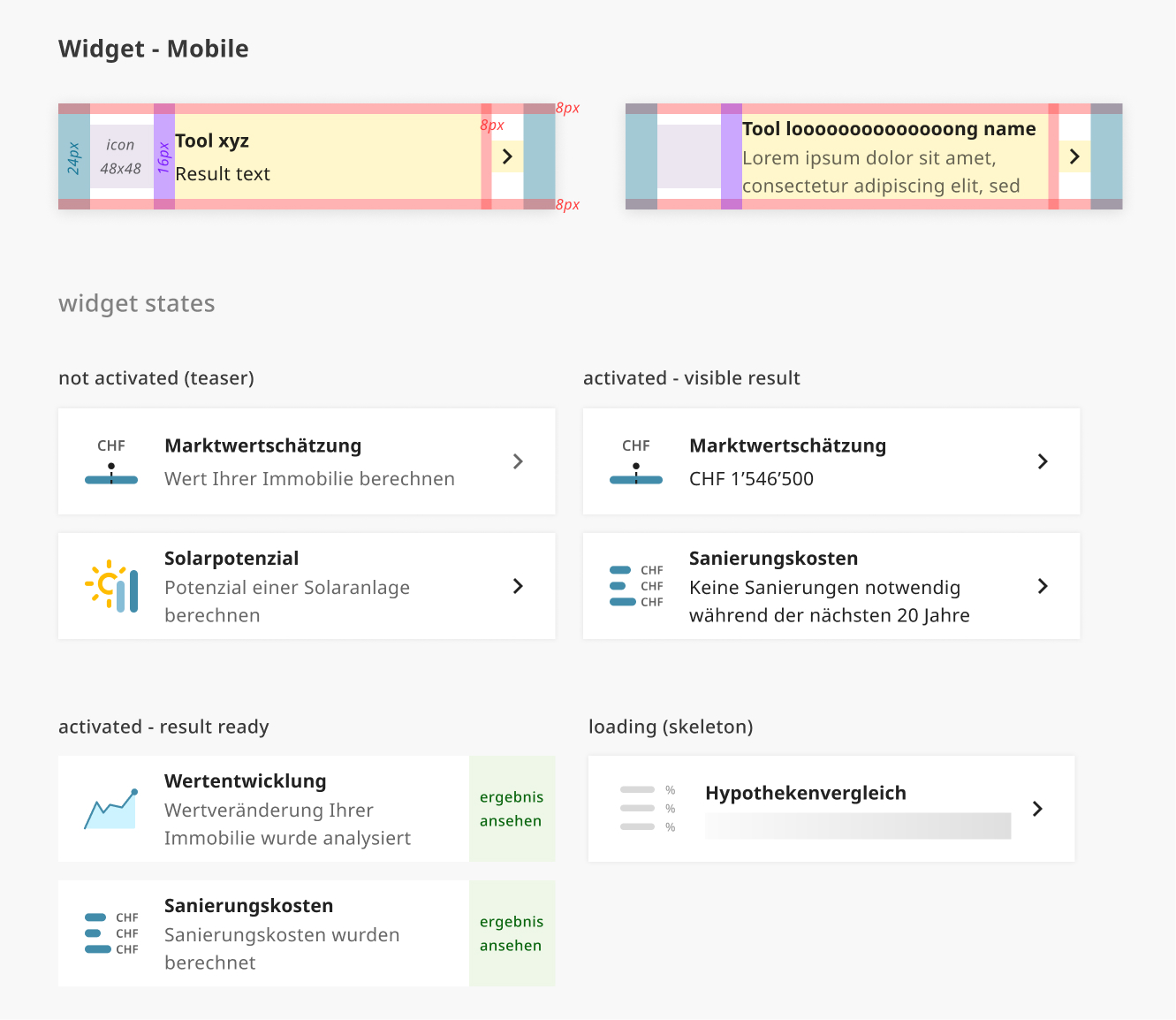The height and width of the screenshot is (1020, 1176).
Task: Click 'activated - visible result' label
Action: [692, 378]
